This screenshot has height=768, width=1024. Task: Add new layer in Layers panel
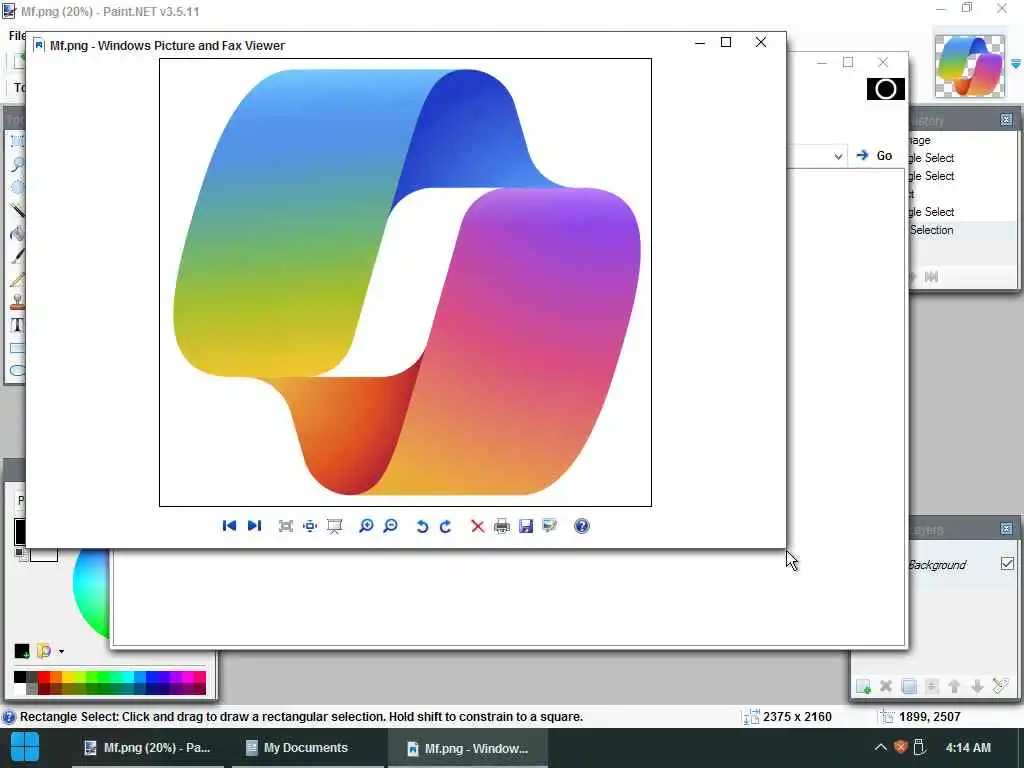pyautogui.click(x=863, y=686)
